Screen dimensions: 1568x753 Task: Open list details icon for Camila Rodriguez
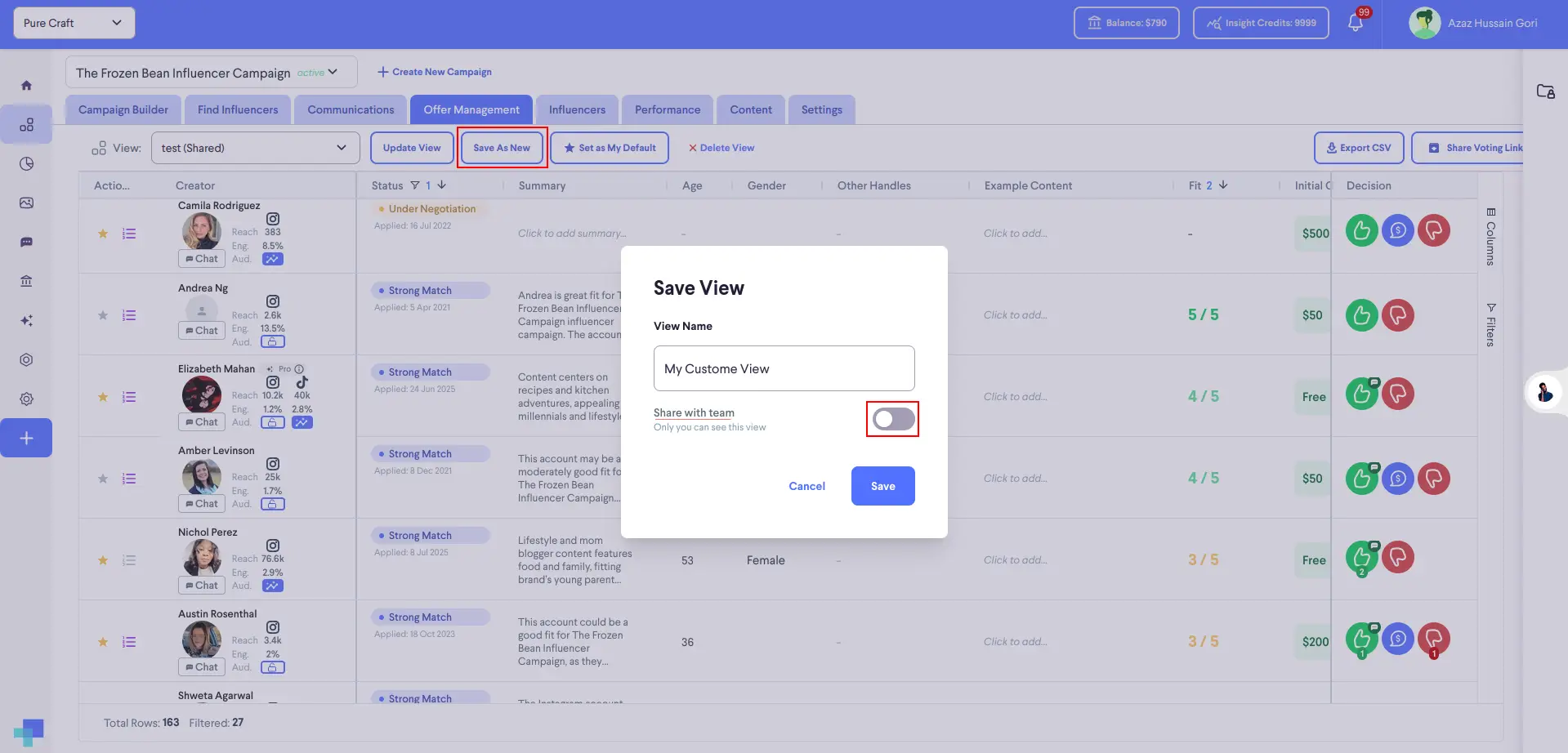129,234
